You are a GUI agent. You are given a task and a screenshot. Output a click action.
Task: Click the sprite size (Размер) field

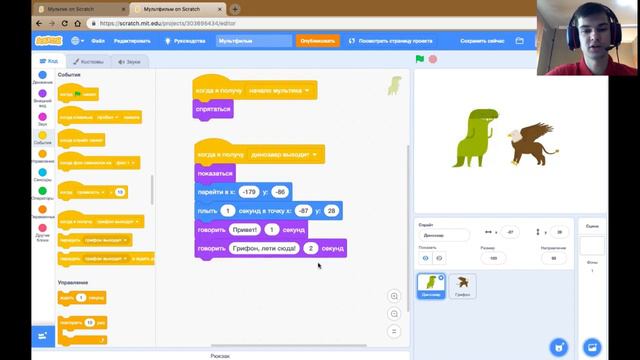[493, 258]
